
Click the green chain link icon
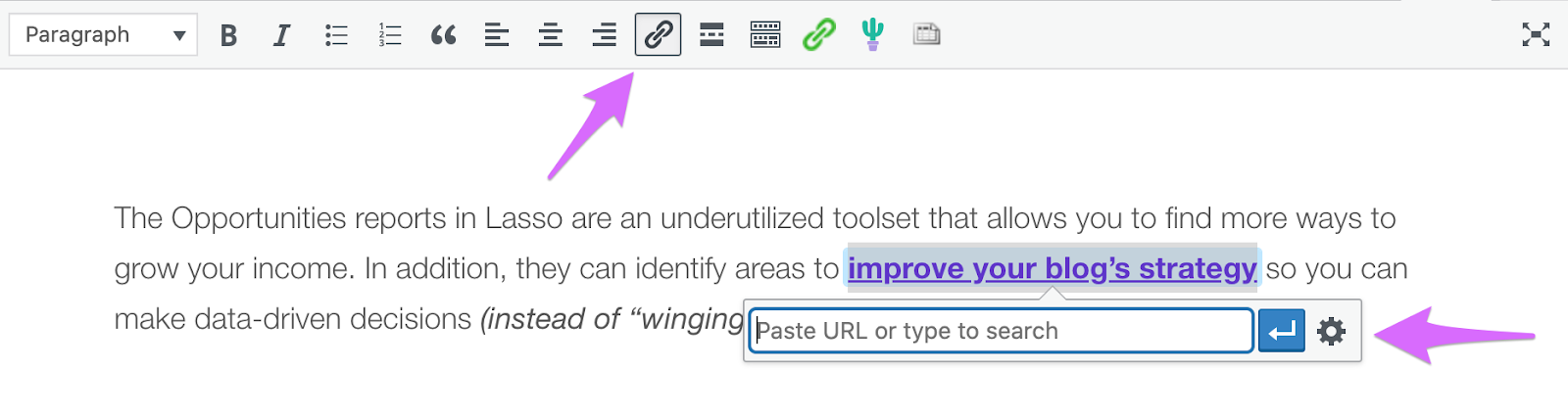click(x=819, y=35)
